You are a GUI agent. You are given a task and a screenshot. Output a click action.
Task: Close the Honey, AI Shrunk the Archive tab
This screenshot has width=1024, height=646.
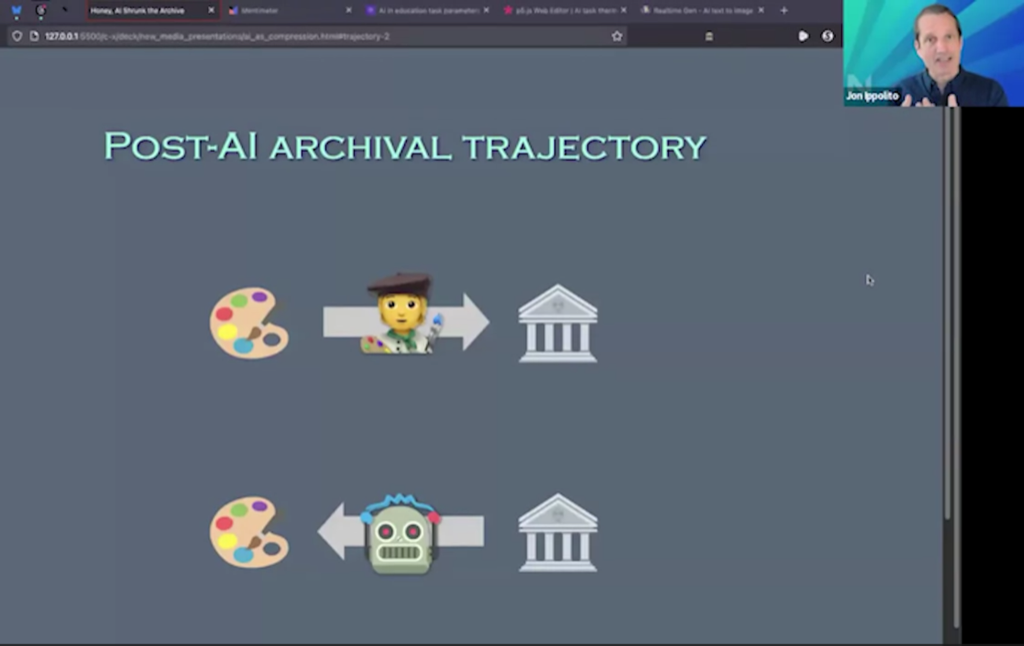click(x=211, y=10)
